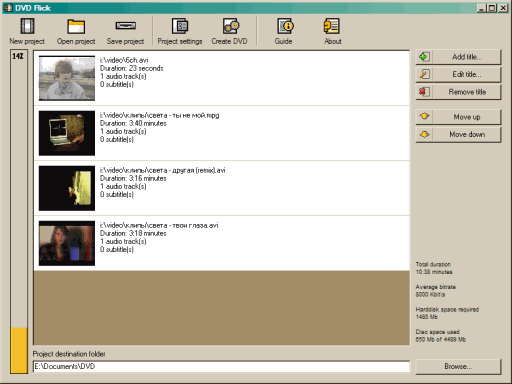
Task: Click 'Duration: 3:40 minutes' text
Action: 133,123
